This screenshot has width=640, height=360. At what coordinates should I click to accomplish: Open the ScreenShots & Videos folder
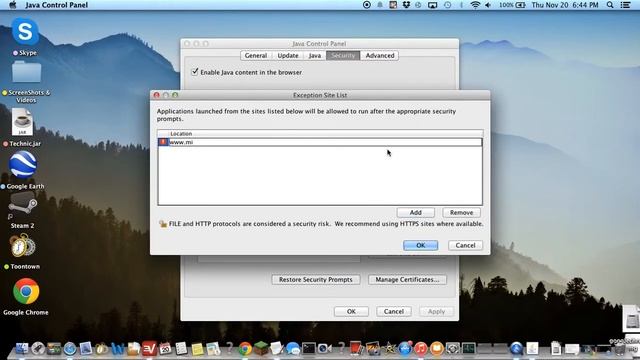26,72
